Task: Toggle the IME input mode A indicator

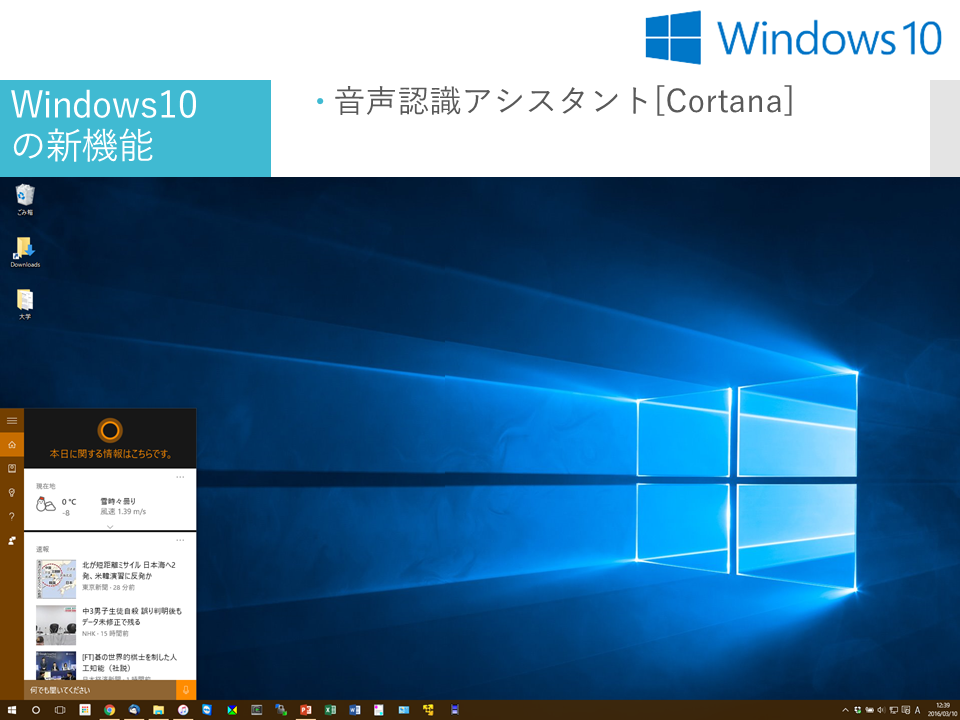Action: (917, 710)
